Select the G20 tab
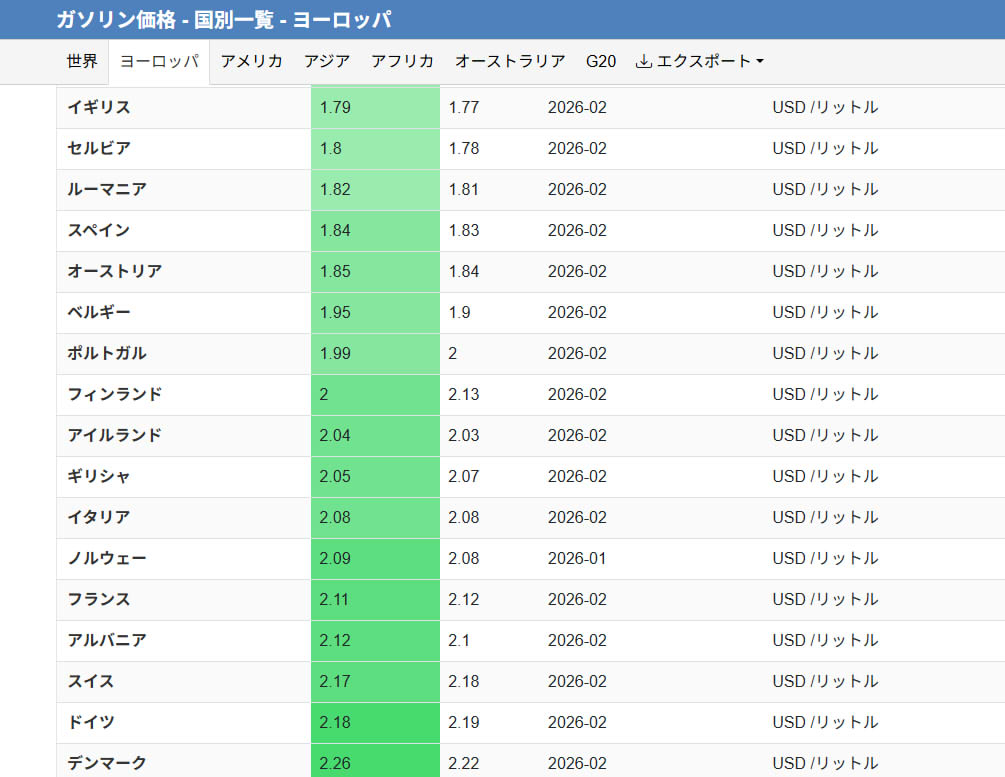1005x777 pixels. (601, 61)
